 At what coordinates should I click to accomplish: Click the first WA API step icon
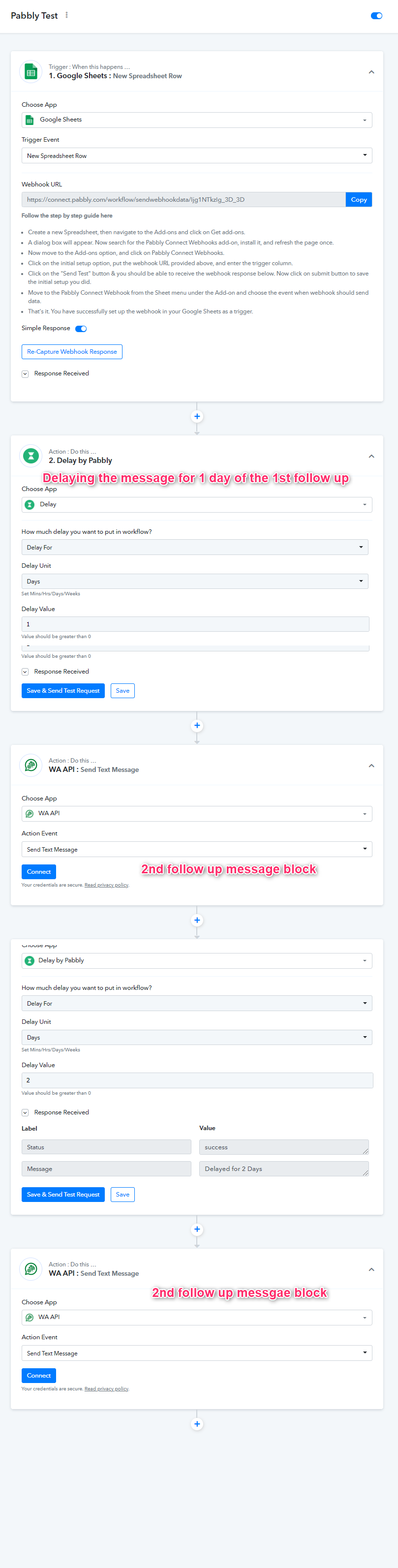coord(31,765)
